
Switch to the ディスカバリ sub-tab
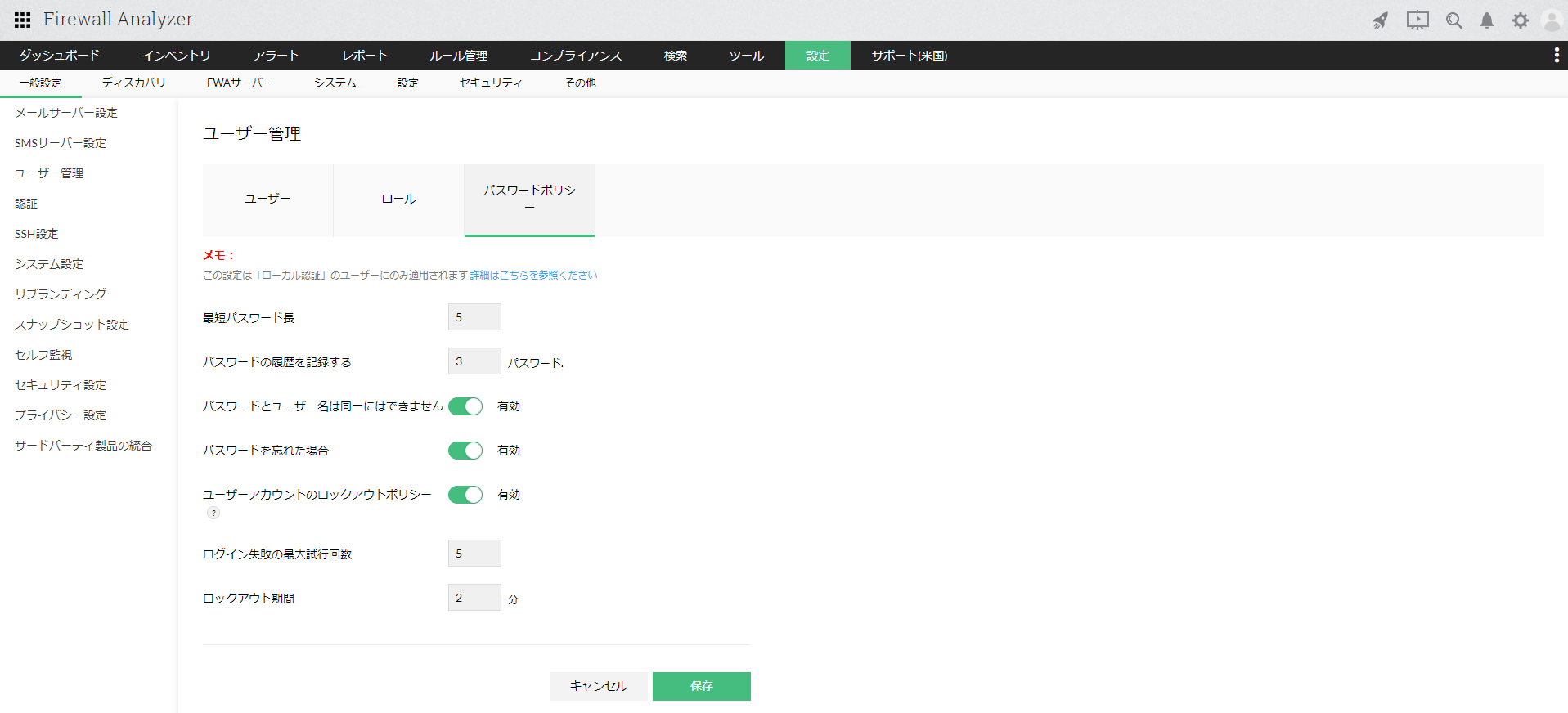point(133,83)
